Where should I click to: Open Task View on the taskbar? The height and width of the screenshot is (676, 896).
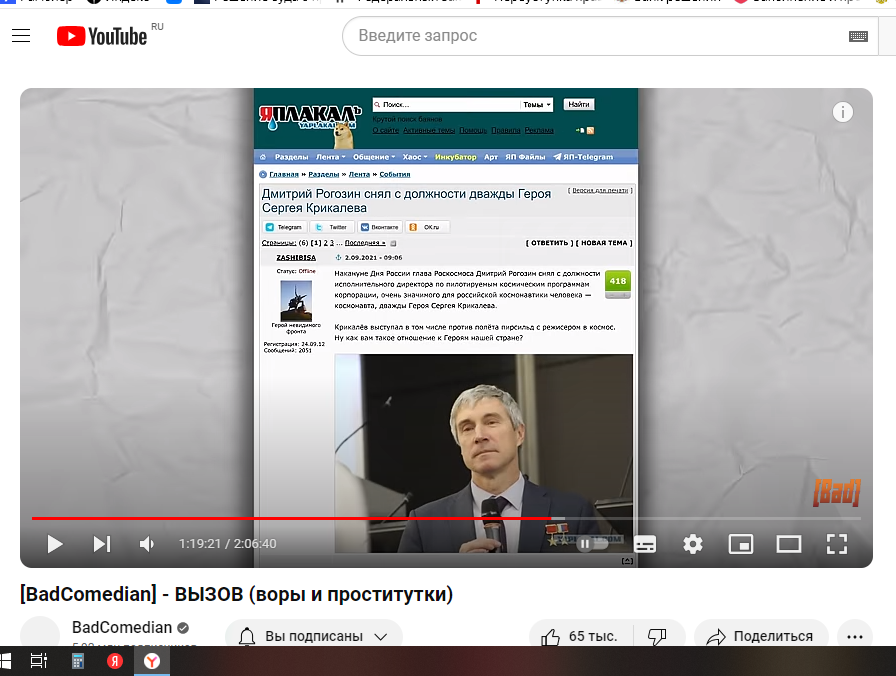coord(39,661)
